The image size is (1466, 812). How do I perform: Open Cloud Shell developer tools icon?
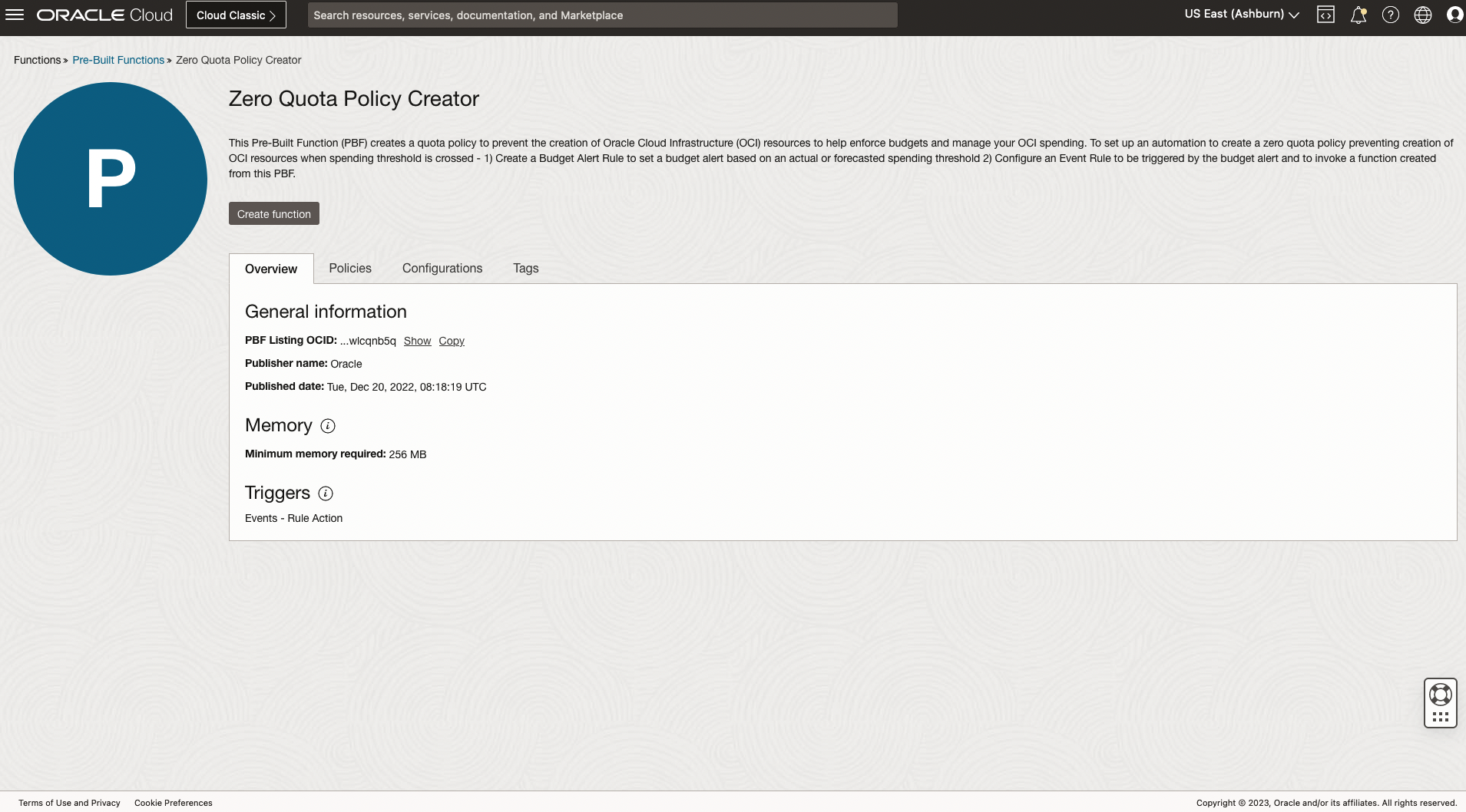1325,15
